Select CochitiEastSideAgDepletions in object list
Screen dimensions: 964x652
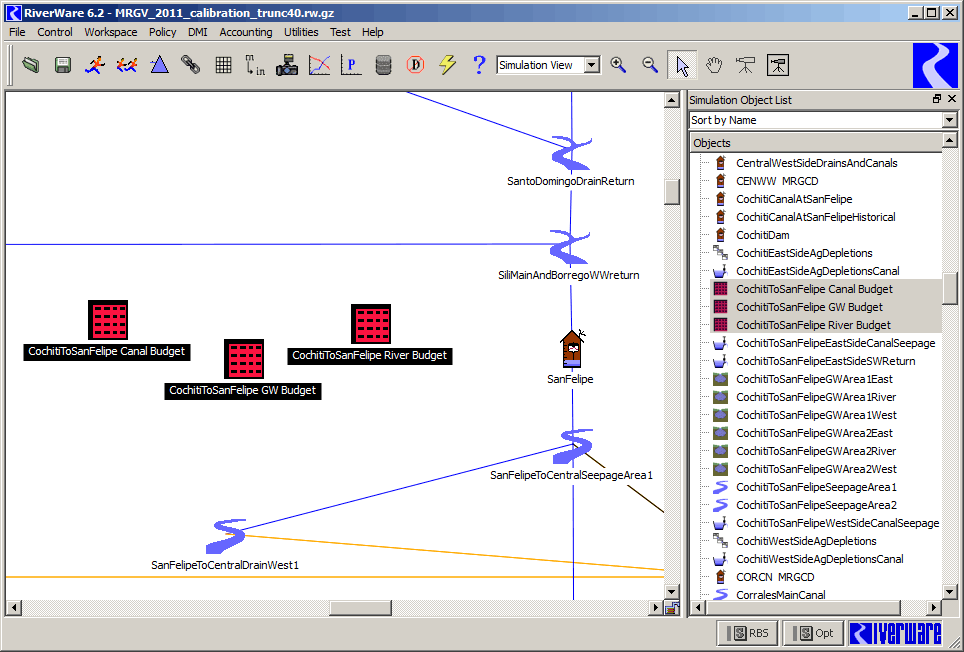pos(804,253)
